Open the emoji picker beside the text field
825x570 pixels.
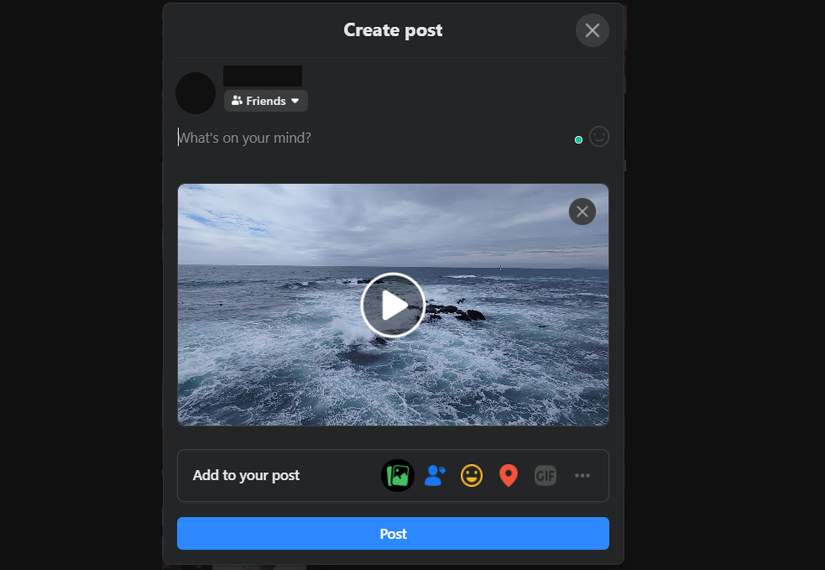pyautogui.click(x=599, y=137)
